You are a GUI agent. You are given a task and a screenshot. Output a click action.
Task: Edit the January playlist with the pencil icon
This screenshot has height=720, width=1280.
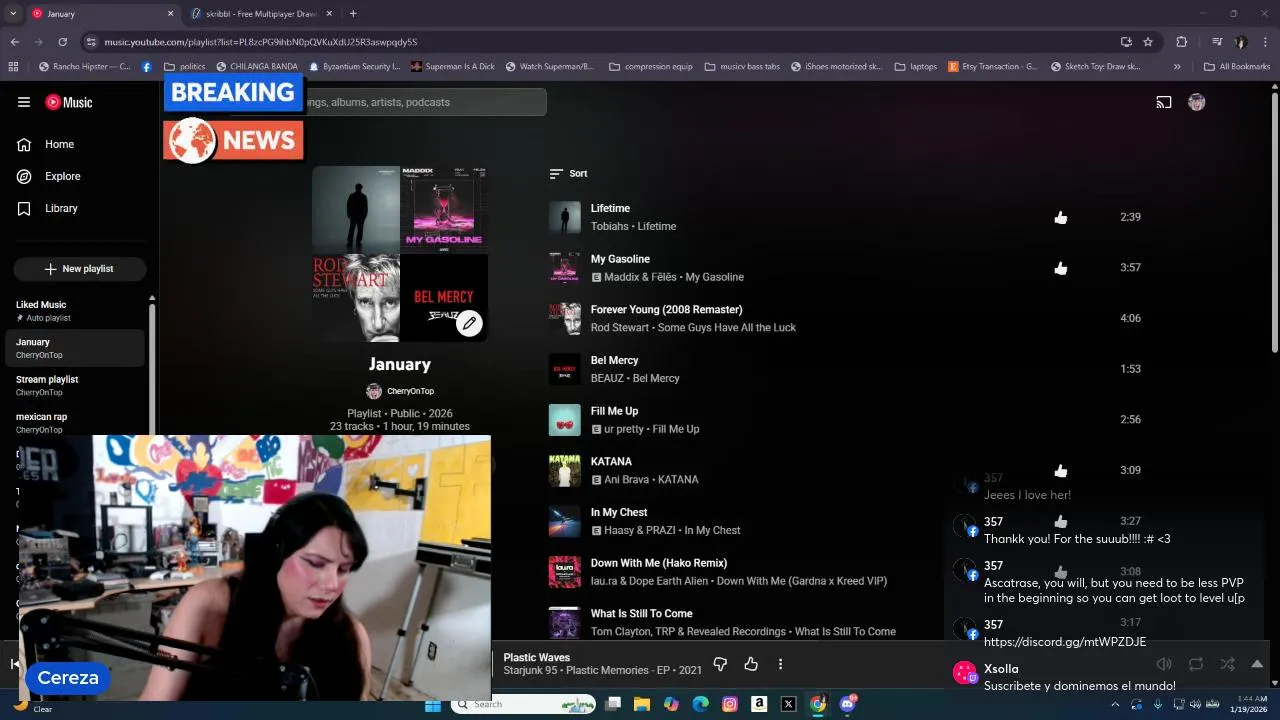coord(469,323)
